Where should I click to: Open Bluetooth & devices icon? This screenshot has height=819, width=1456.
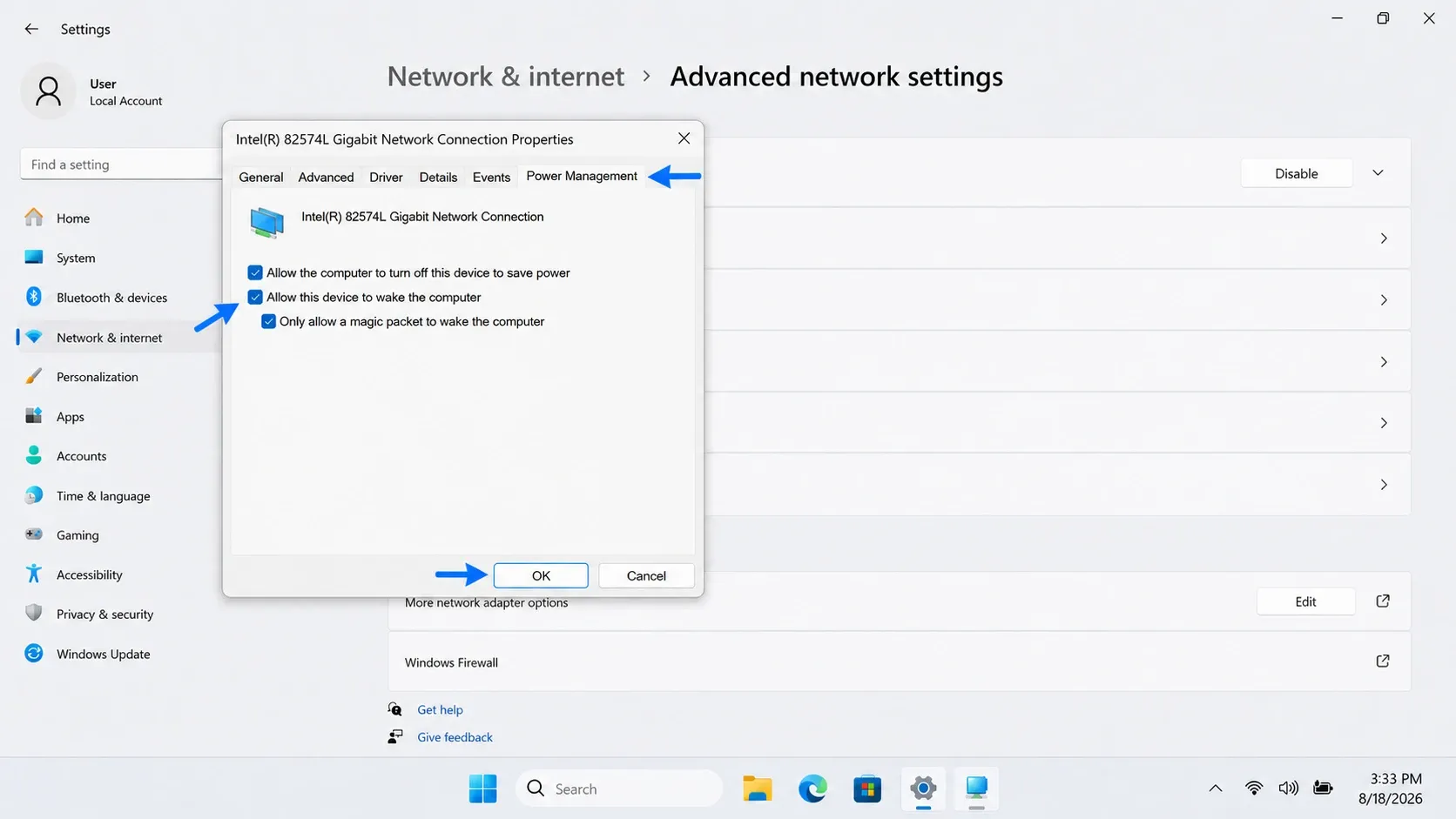(x=34, y=297)
